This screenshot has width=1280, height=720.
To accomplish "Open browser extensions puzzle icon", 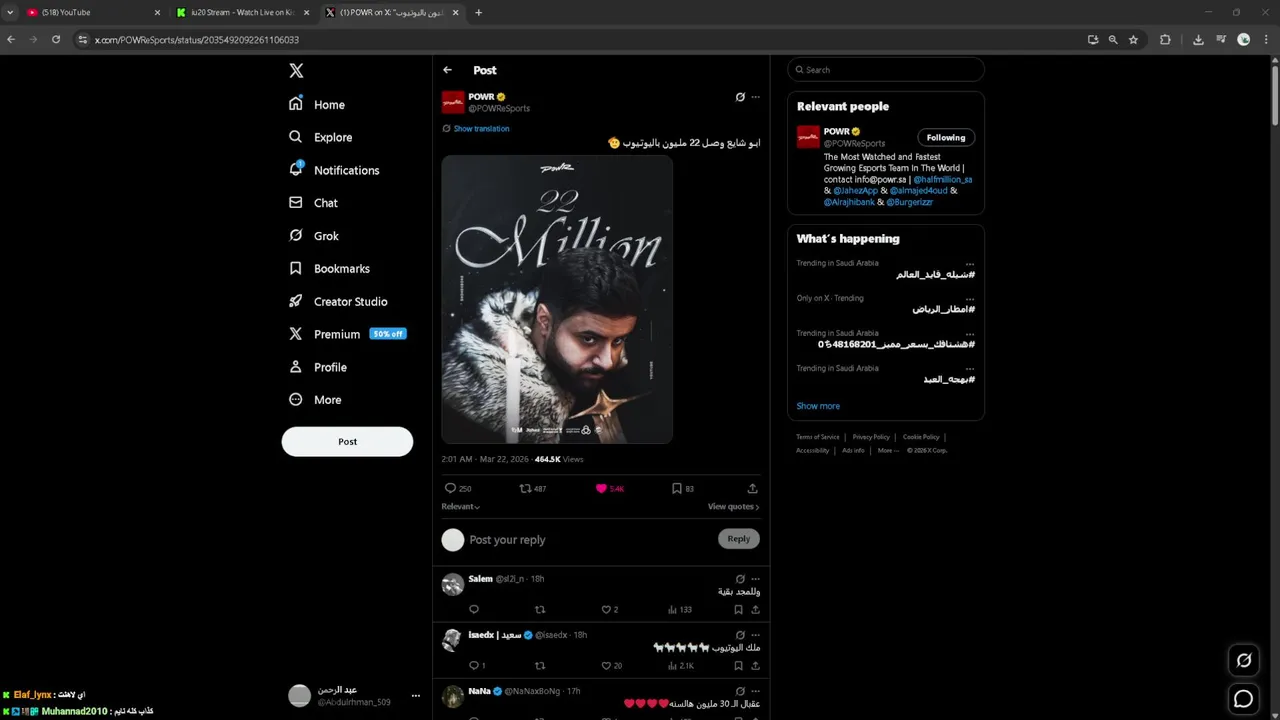I will coord(1165,40).
